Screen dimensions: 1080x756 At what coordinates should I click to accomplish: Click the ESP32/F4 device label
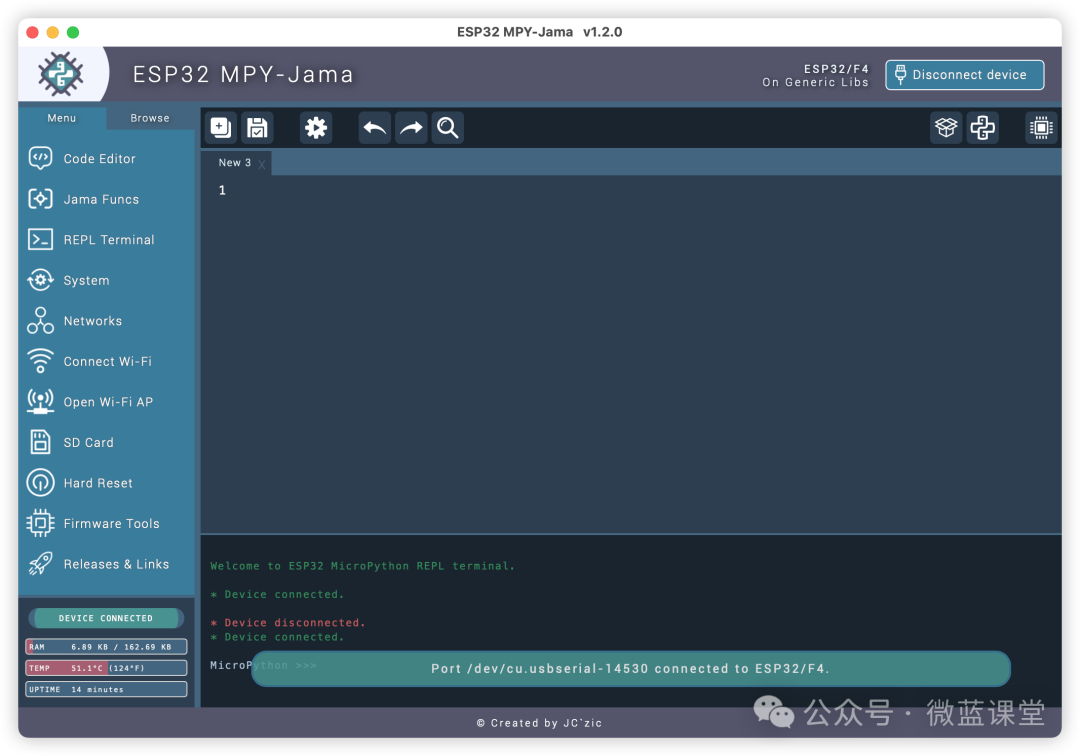(x=836, y=69)
